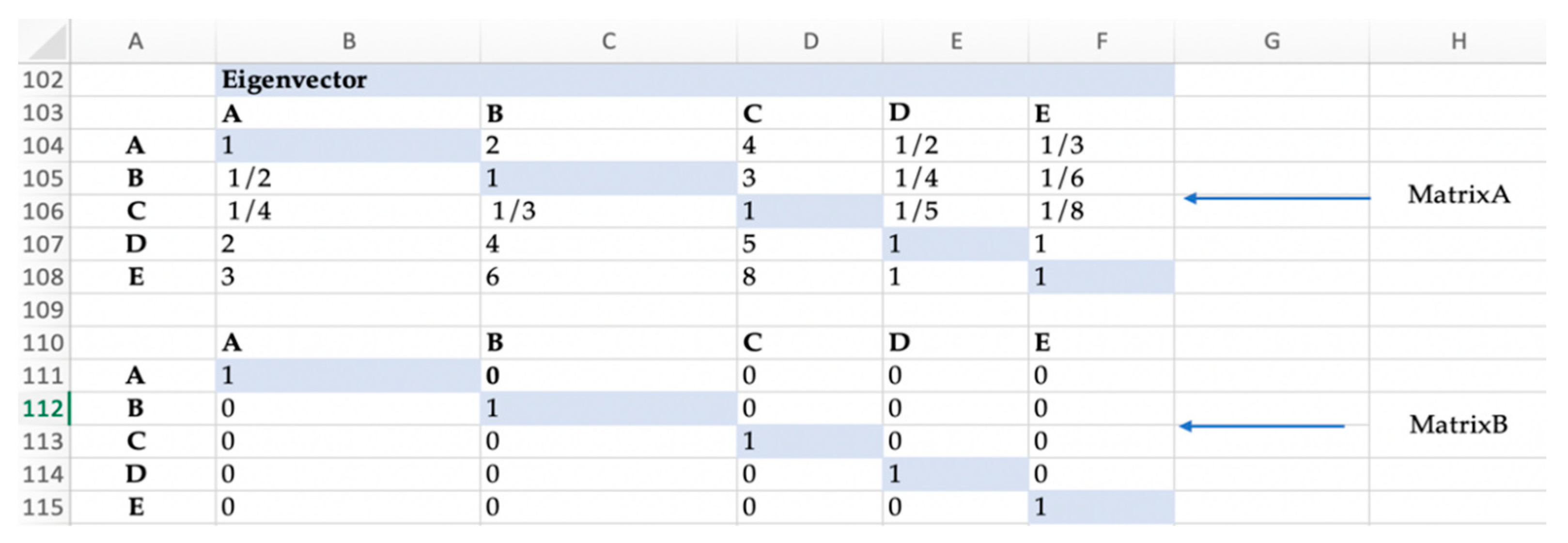The height and width of the screenshot is (543, 1568).
Task: Select column D header
Action: 810,41
